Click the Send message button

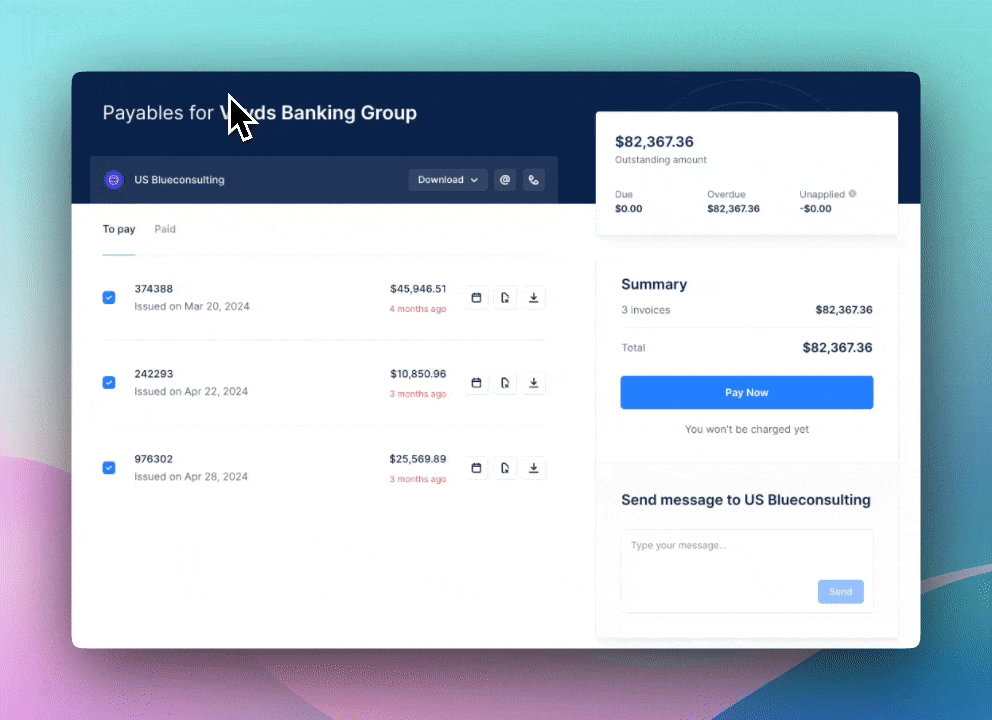[840, 592]
